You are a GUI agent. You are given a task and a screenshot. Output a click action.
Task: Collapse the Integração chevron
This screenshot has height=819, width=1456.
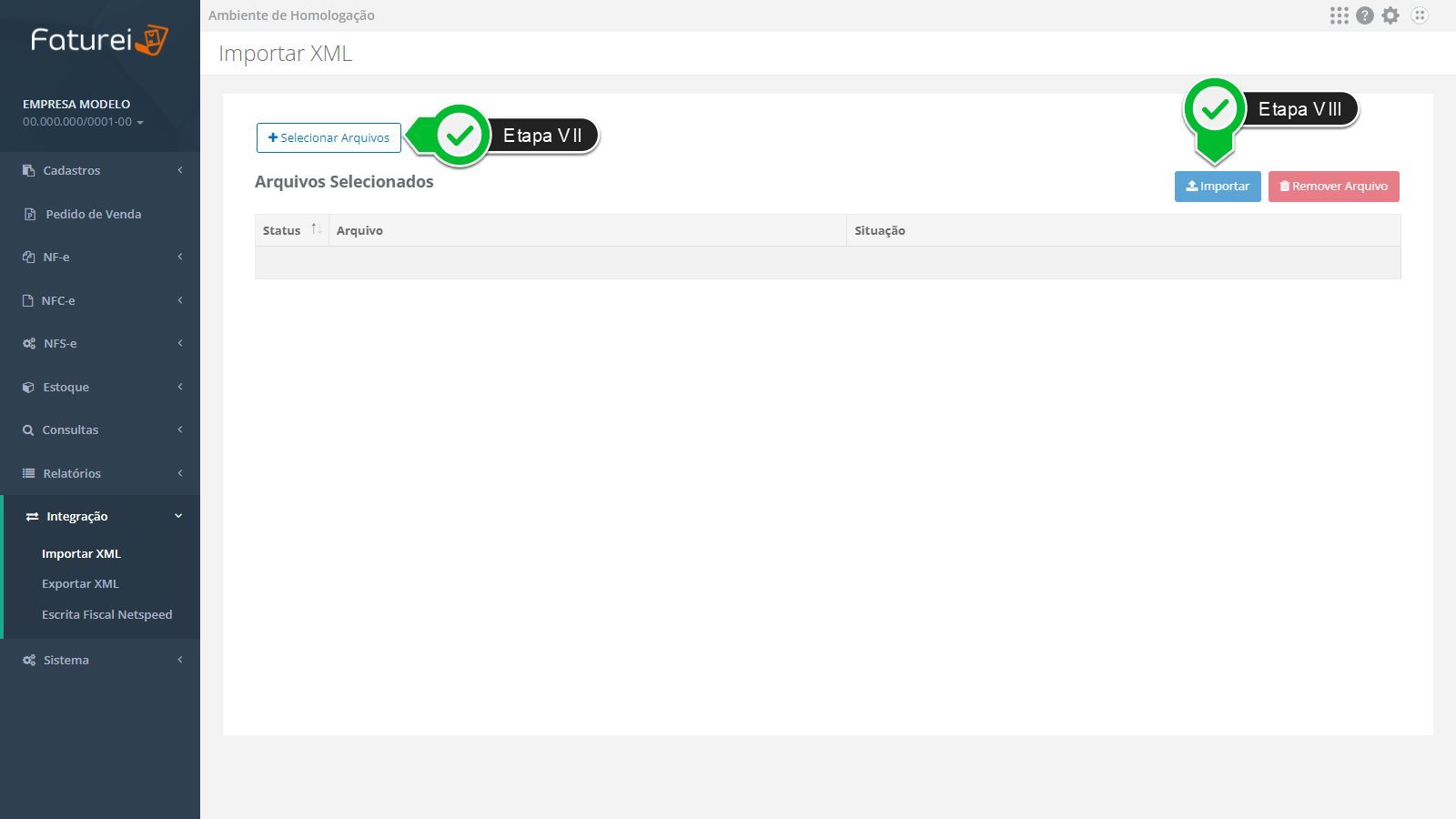click(x=178, y=516)
